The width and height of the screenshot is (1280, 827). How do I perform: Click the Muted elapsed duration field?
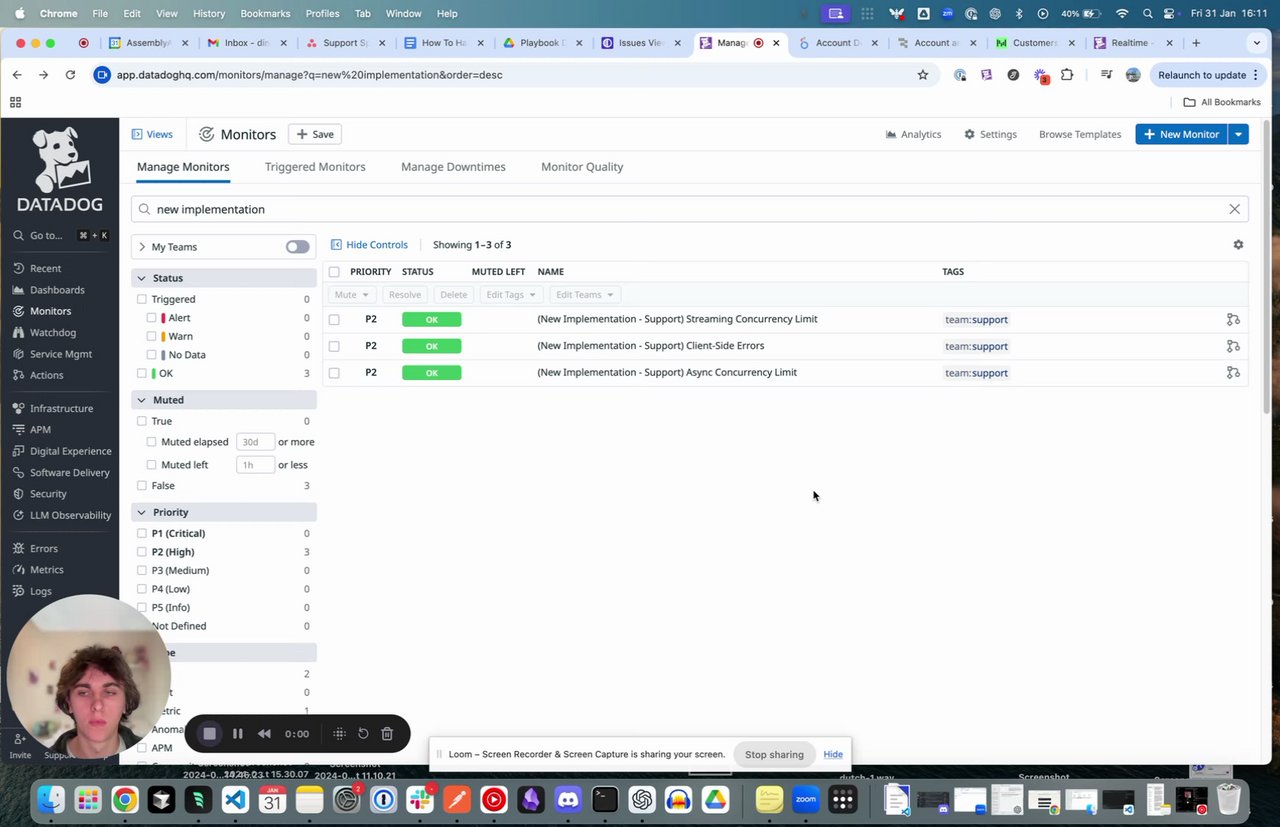255,442
